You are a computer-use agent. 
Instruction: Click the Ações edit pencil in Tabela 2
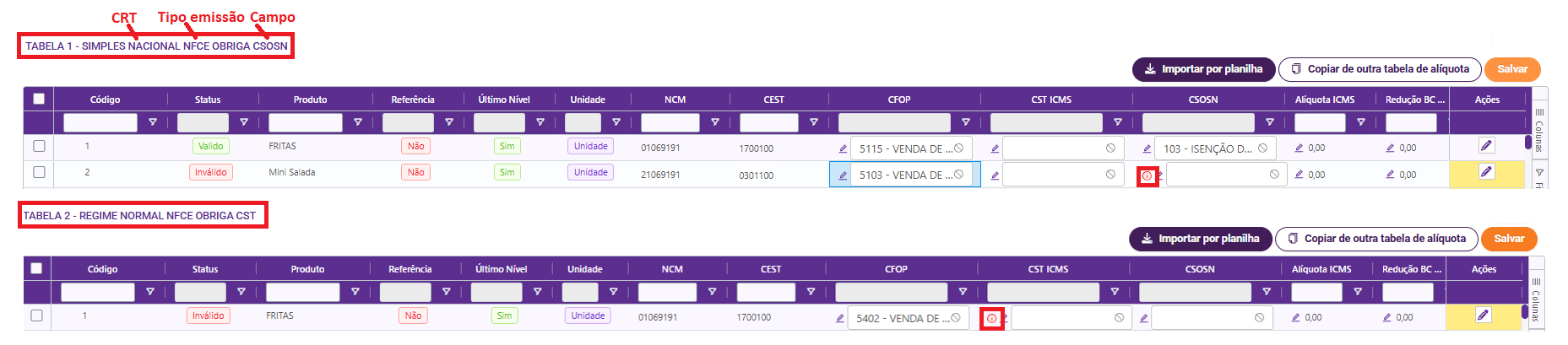tap(1483, 315)
